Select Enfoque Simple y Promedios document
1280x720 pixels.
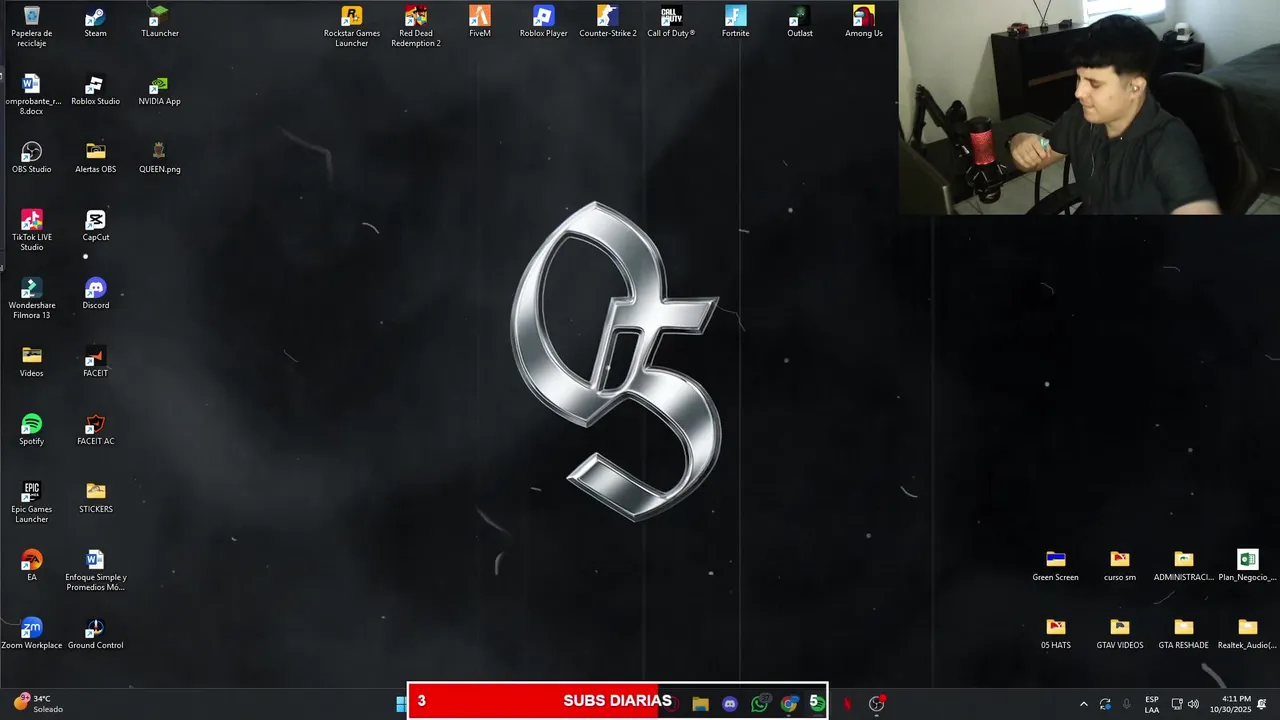(95, 571)
